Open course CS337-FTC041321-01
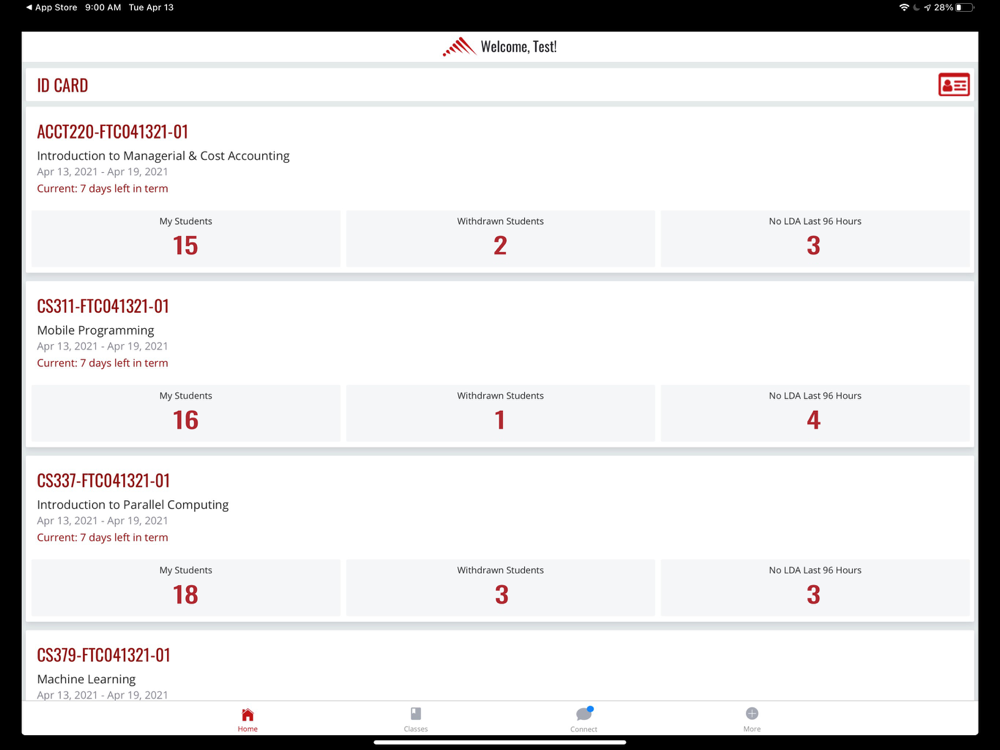Viewport: 1000px width, 750px height. click(103, 480)
